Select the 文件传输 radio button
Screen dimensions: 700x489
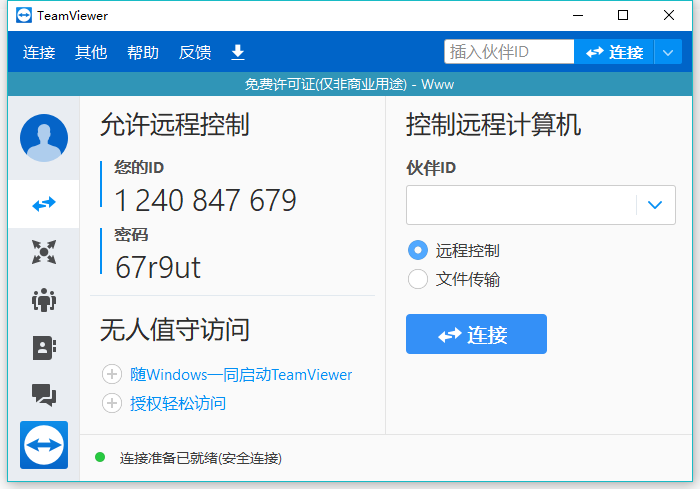418,279
